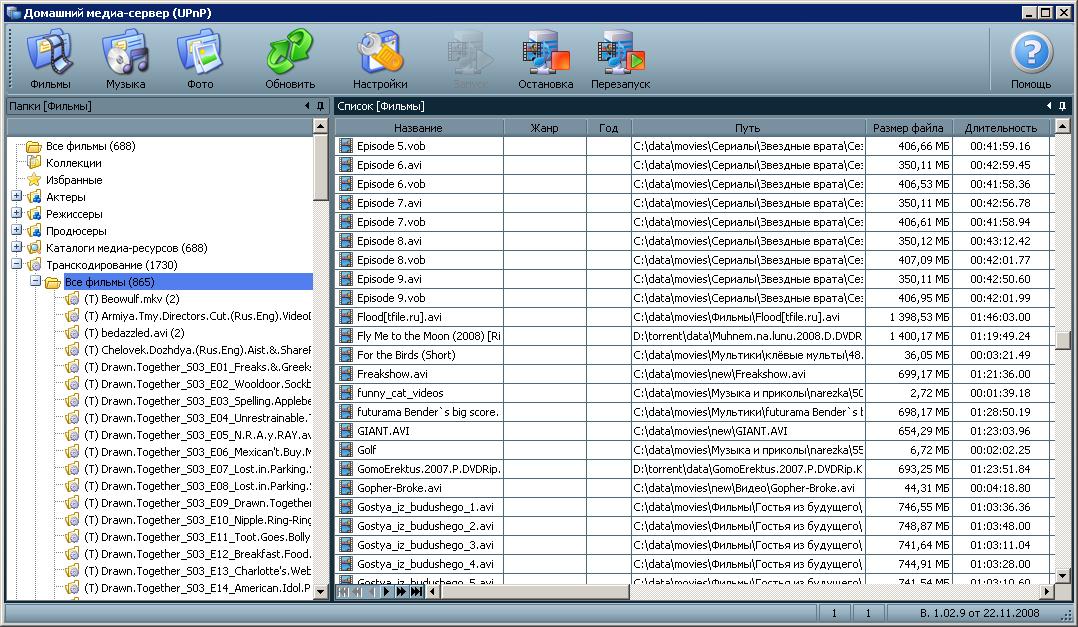Open Помощь help

(x=1031, y=60)
